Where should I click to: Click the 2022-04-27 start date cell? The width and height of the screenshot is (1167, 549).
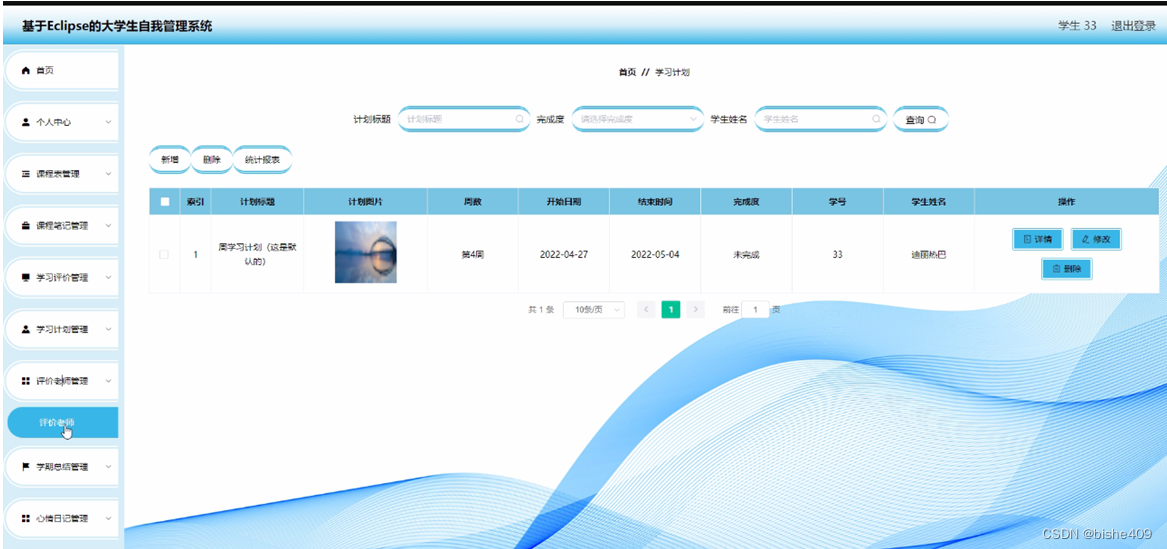tap(564, 254)
